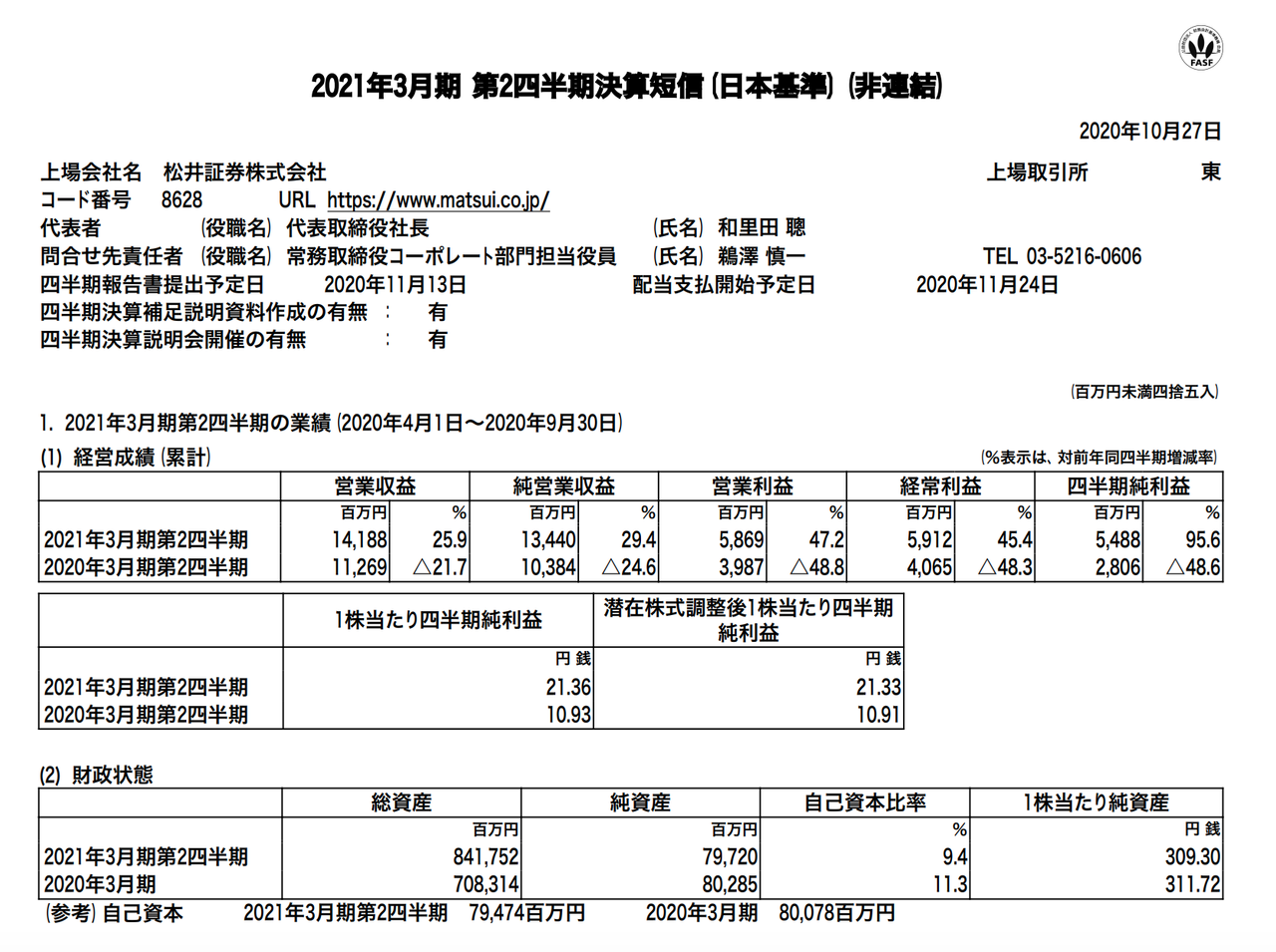Select the 総資産 column header
This screenshot has height=952, width=1276.
tap(402, 802)
